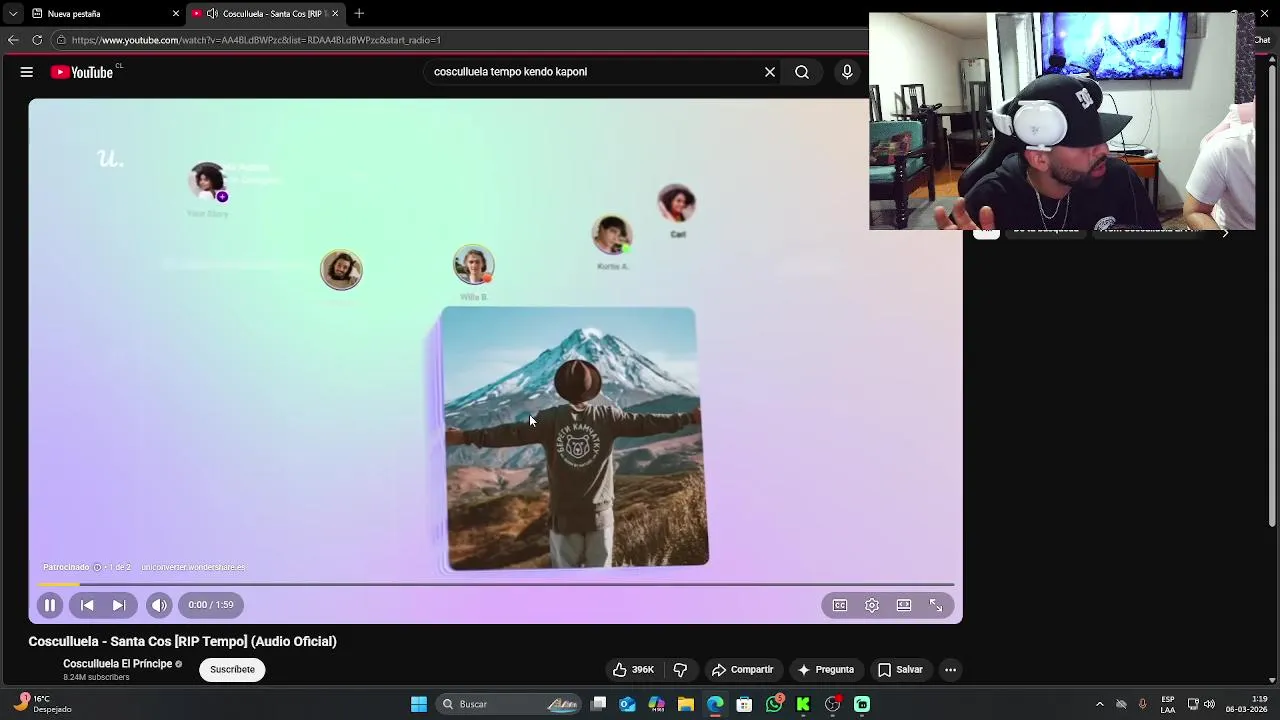The height and width of the screenshot is (720, 1280).
Task: Open the clock and date 1:19
Action: [1246, 704]
